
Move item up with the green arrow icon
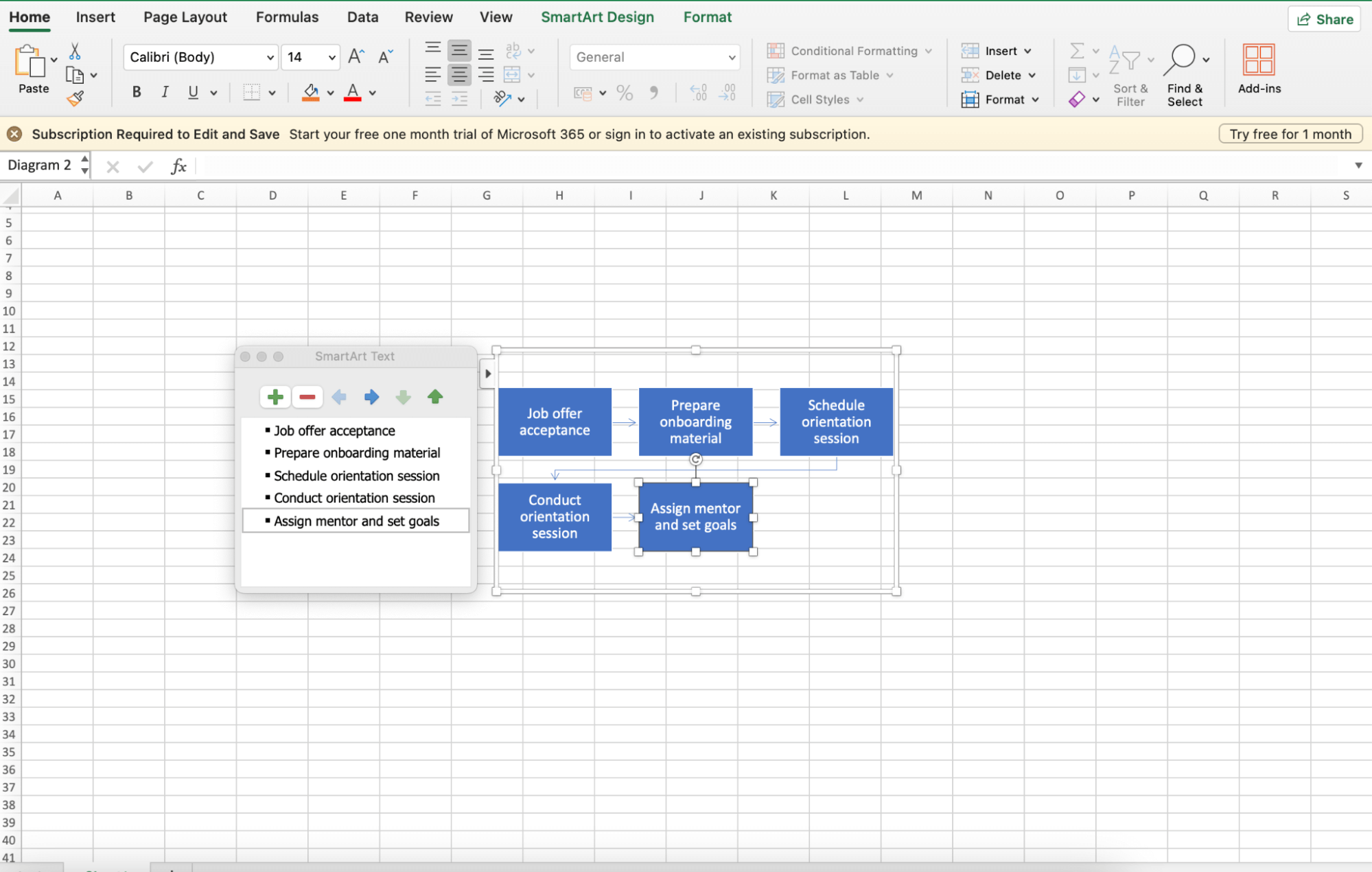[434, 397]
